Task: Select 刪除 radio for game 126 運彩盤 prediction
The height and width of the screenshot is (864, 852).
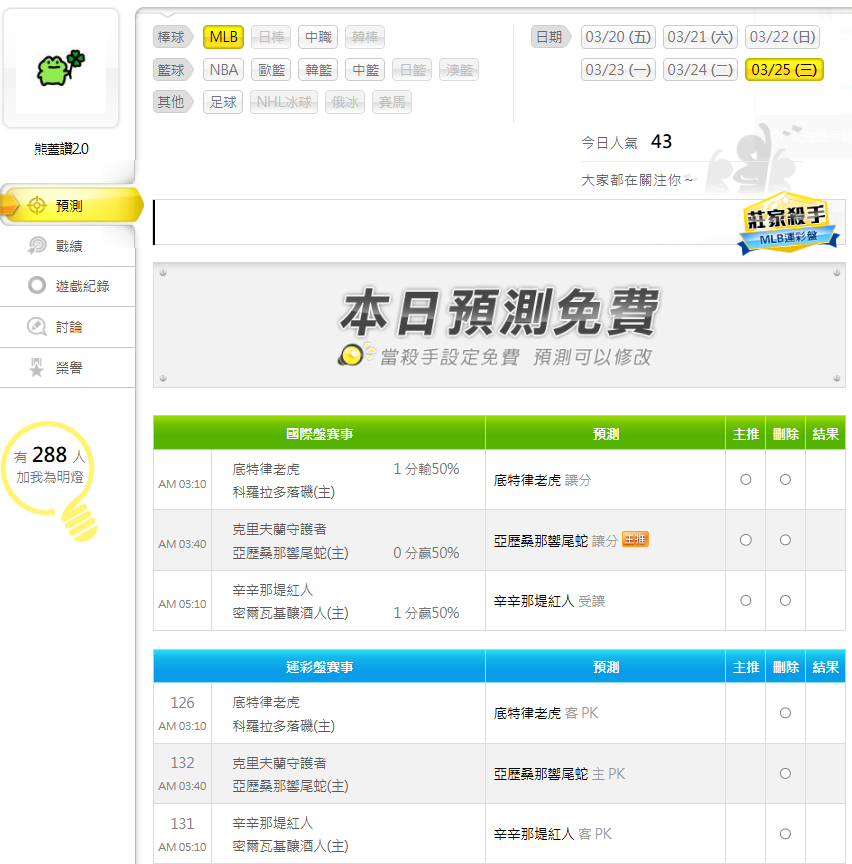Action: tap(785, 713)
